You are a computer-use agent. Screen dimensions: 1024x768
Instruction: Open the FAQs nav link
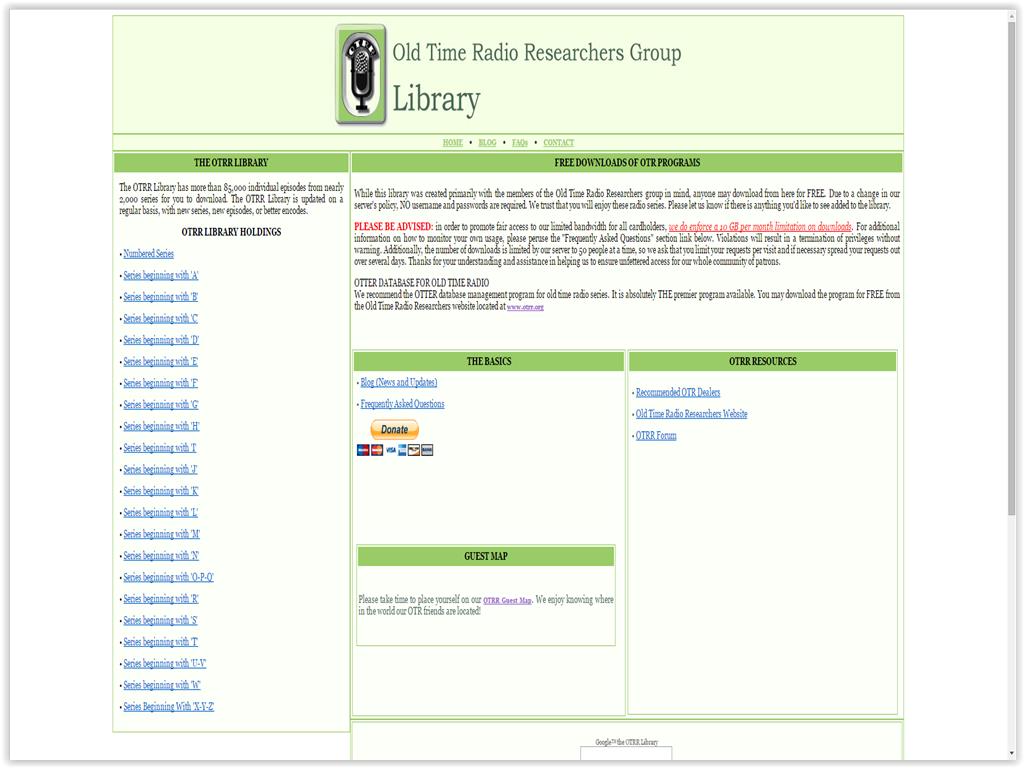coord(520,142)
